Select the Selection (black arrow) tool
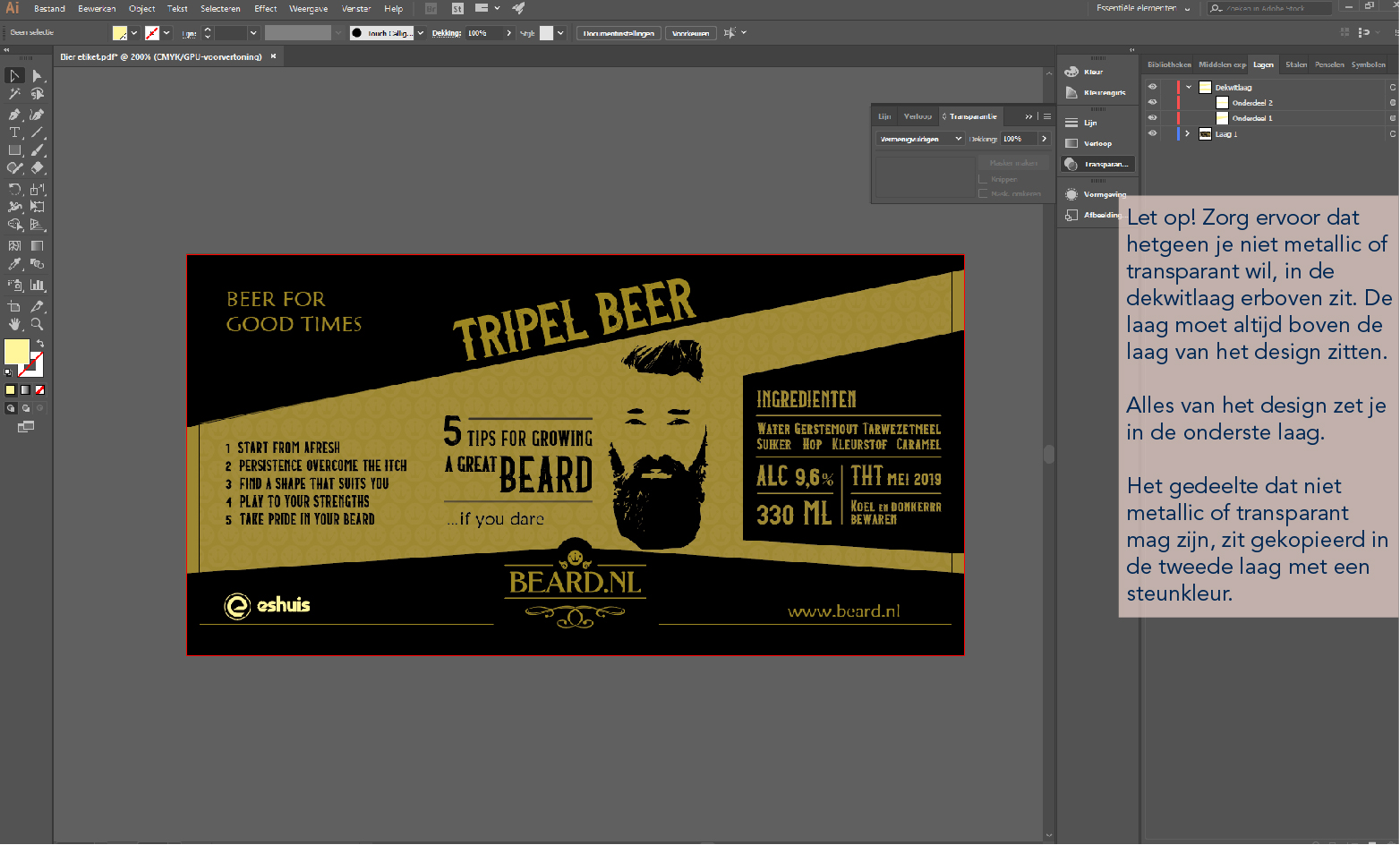The height and width of the screenshot is (845, 1400). point(14,76)
